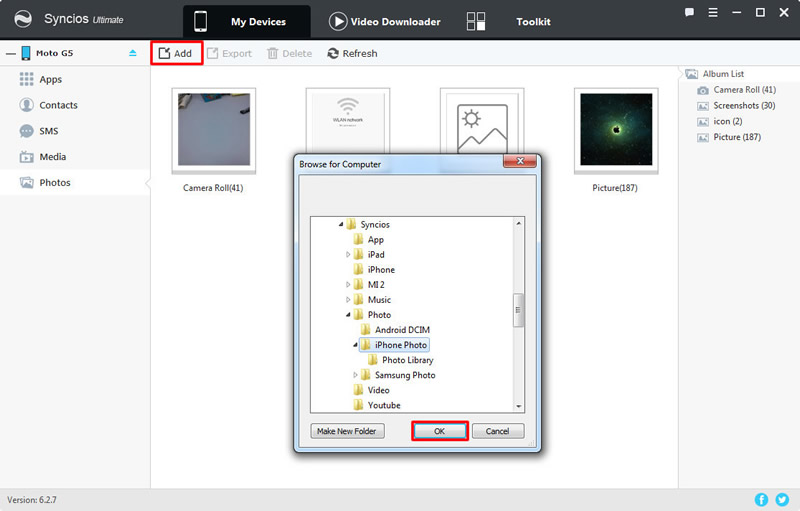This screenshot has width=800, height=511.
Task: Expand the iPad folder
Action: pyautogui.click(x=348, y=254)
